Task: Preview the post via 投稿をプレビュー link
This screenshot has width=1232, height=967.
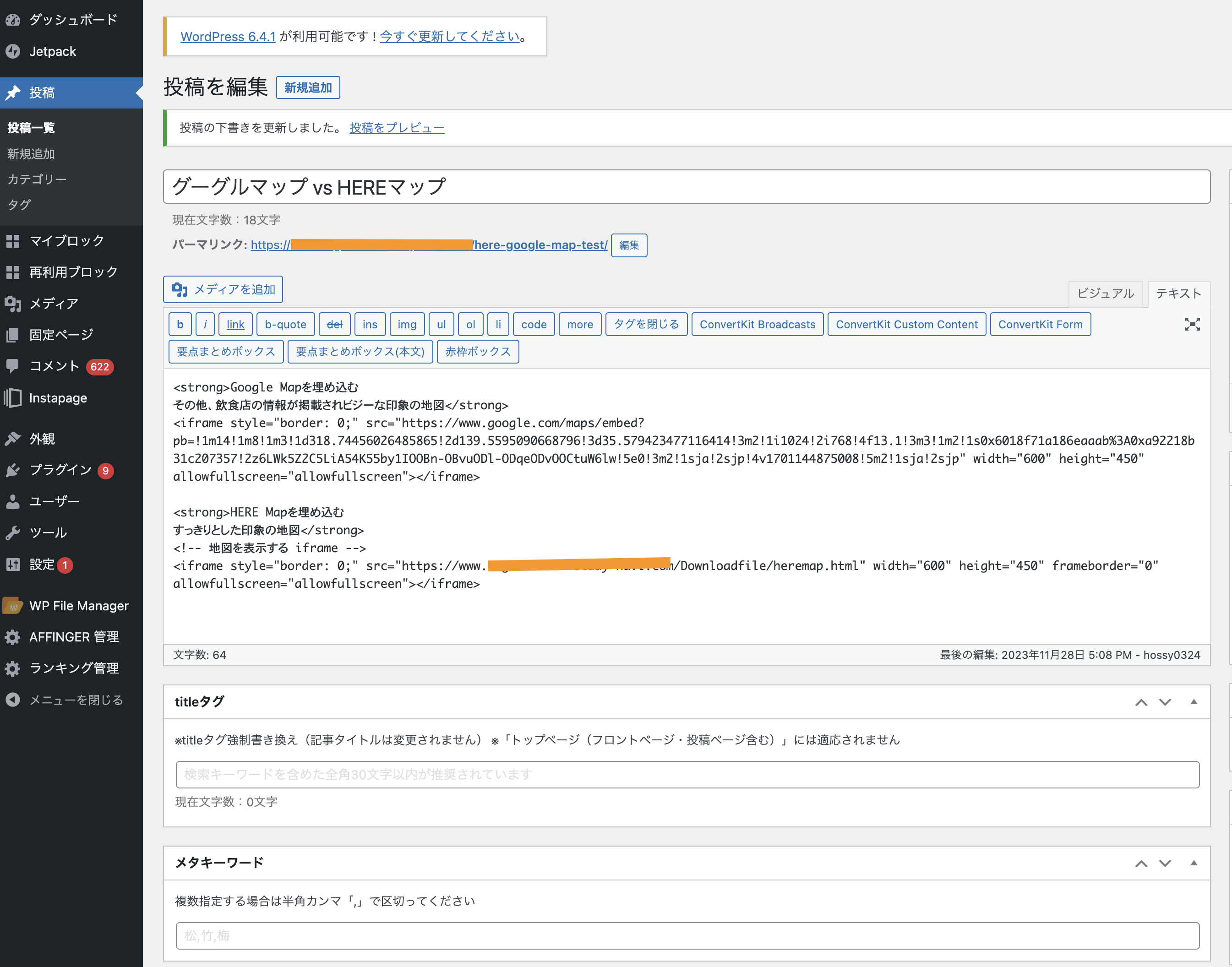Action: (396, 128)
